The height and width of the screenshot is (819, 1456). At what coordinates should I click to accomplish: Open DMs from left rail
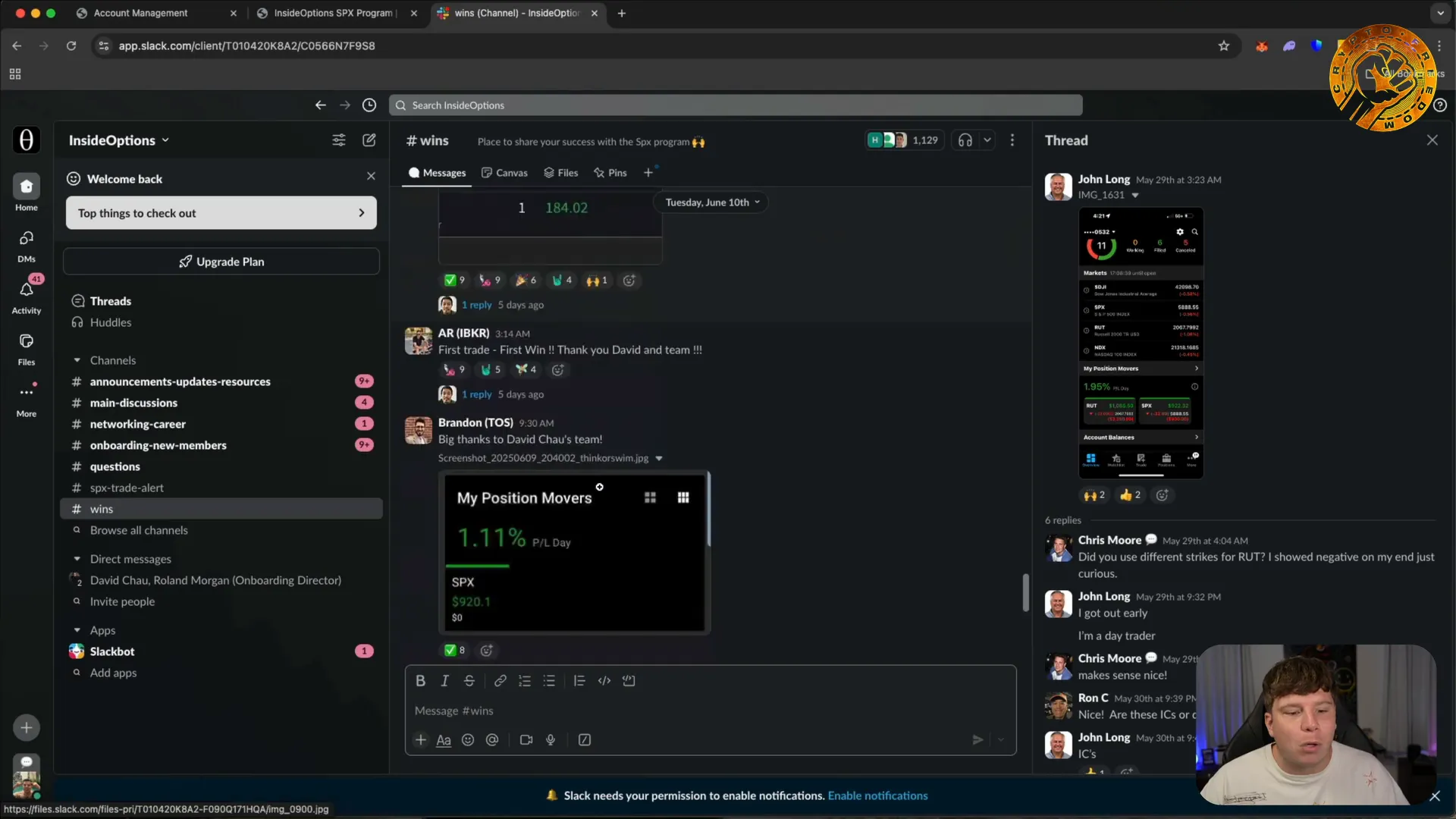[x=27, y=246]
